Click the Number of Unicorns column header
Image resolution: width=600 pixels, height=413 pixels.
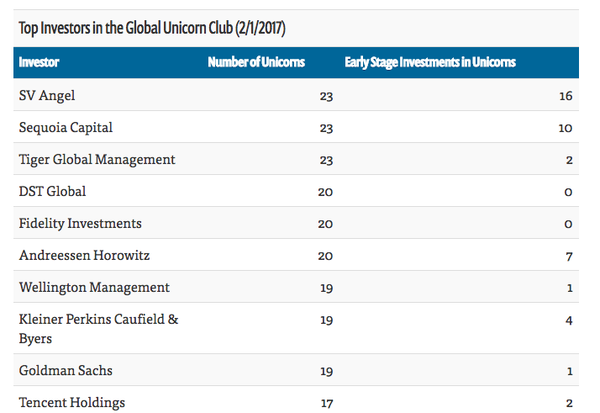click(x=256, y=62)
